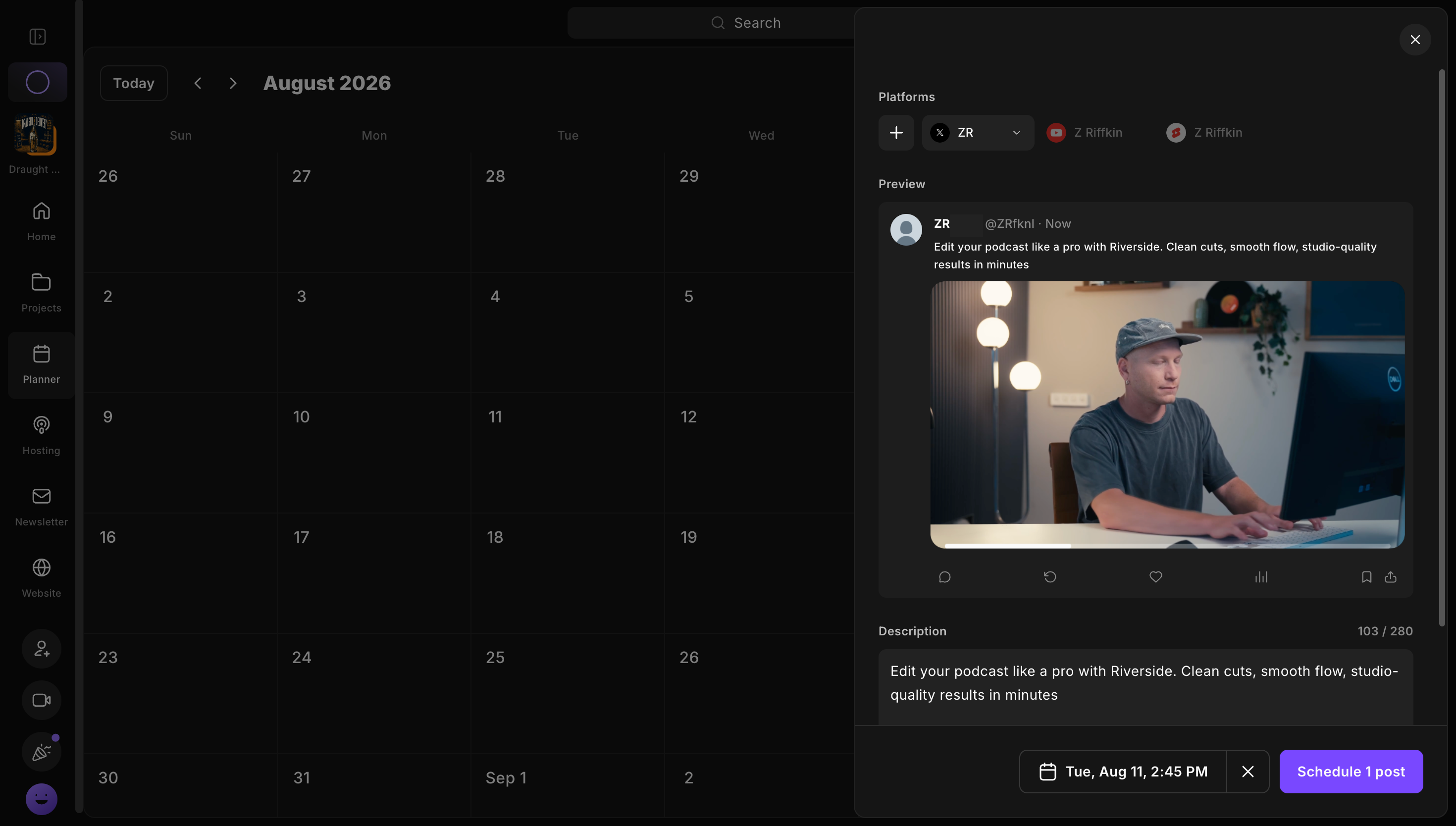Image resolution: width=1456 pixels, height=826 pixels.
Task: Click Schedule 1 post button
Action: (1351, 772)
